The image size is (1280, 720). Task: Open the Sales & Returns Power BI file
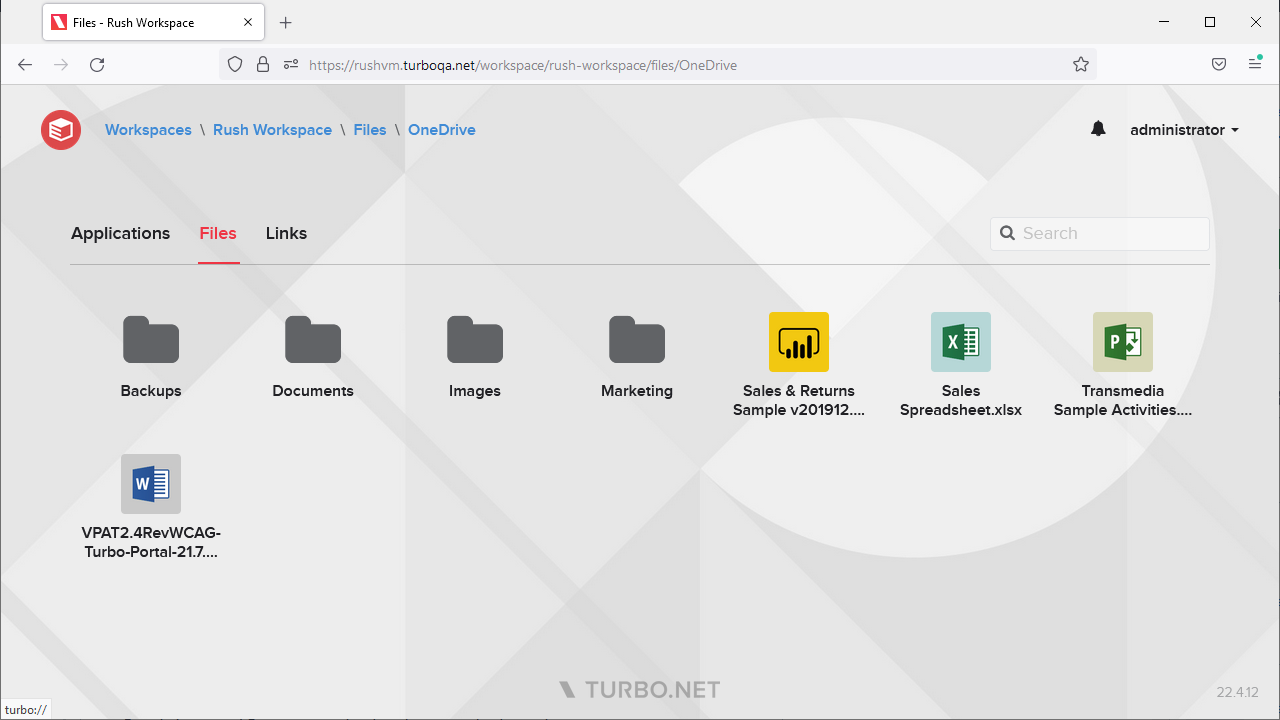tap(798, 341)
